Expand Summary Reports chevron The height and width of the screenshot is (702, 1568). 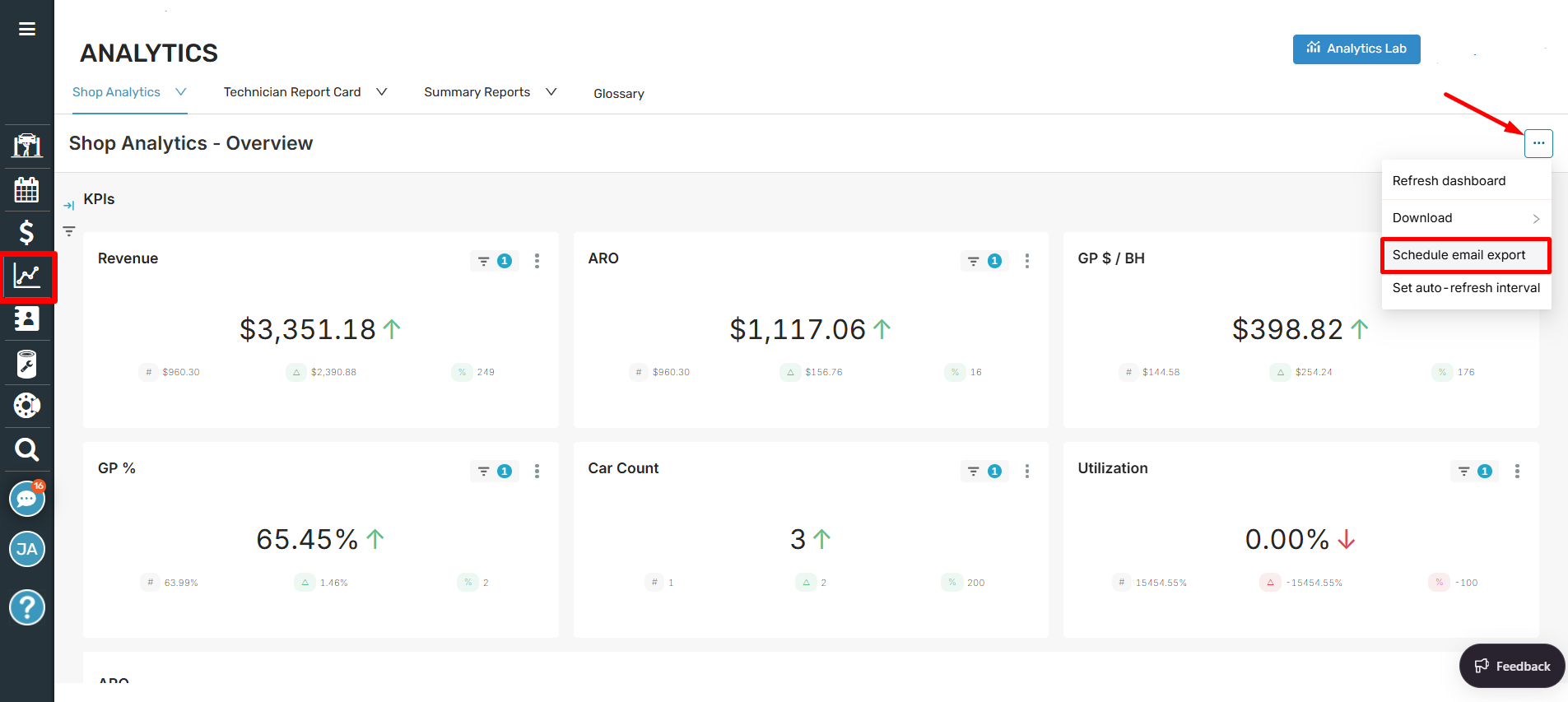(551, 92)
